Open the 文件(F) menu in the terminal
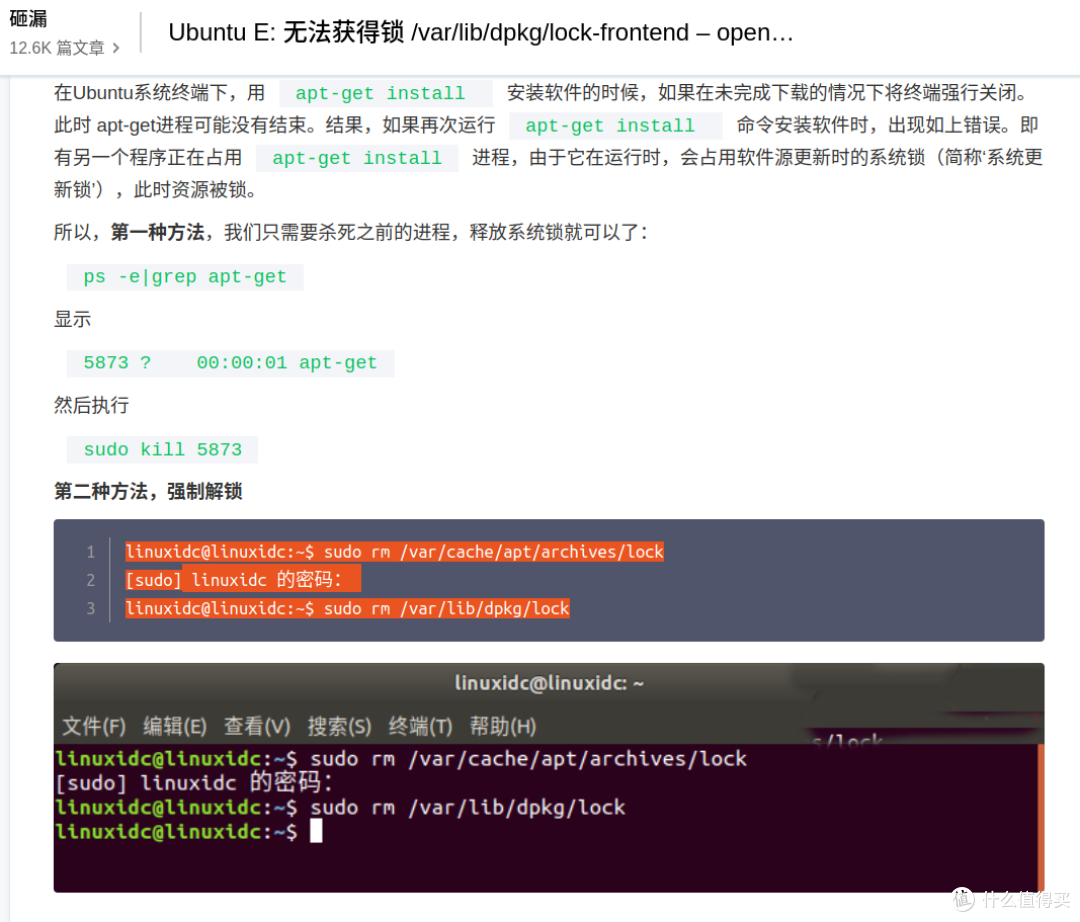Viewport: 1080px width, 922px height. click(94, 726)
